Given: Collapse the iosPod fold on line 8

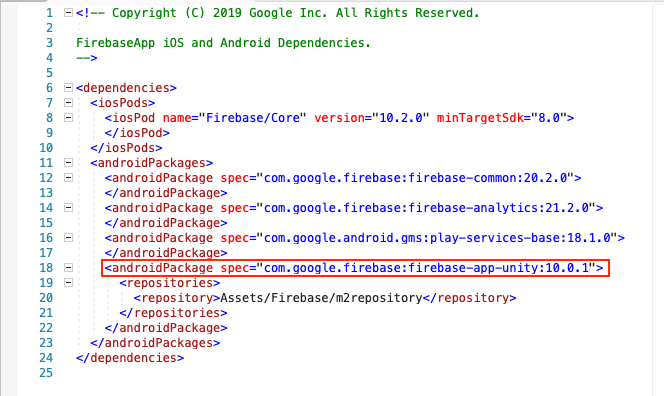Looking at the screenshot, I should pos(68,117).
